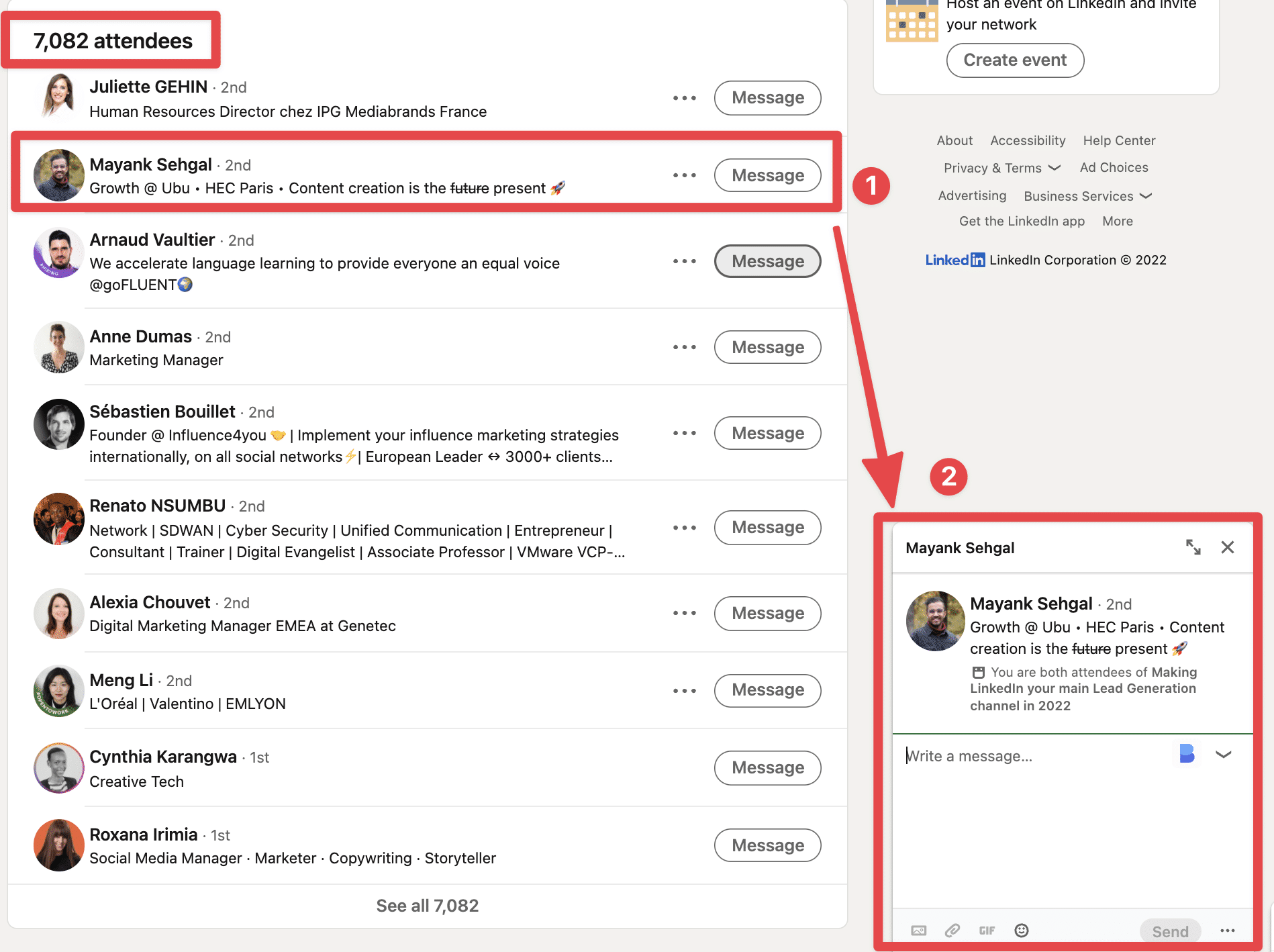The width and height of the screenshot is (1274, 952).
Task: Open Mayank Sehgal's photo in chat window
Action: click(x=936, y=621)
